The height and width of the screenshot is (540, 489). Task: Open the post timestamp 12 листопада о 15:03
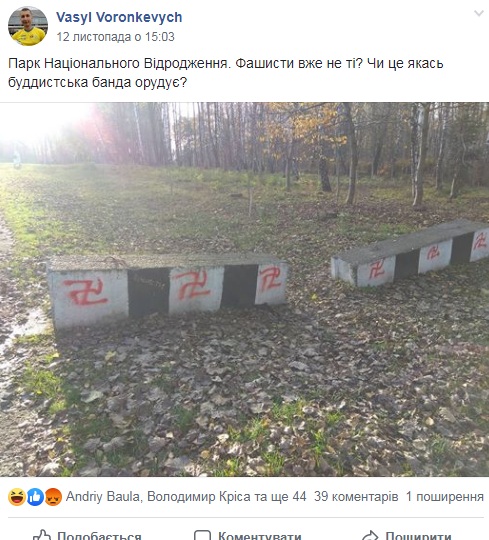point(115,37)
